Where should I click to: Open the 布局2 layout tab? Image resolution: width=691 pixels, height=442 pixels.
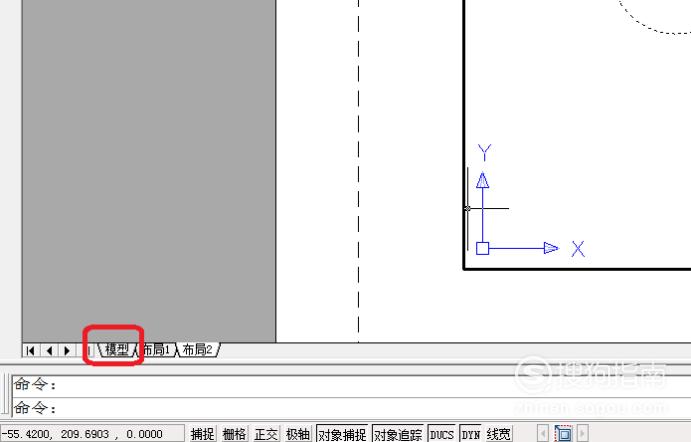click(x=197, y=350)
